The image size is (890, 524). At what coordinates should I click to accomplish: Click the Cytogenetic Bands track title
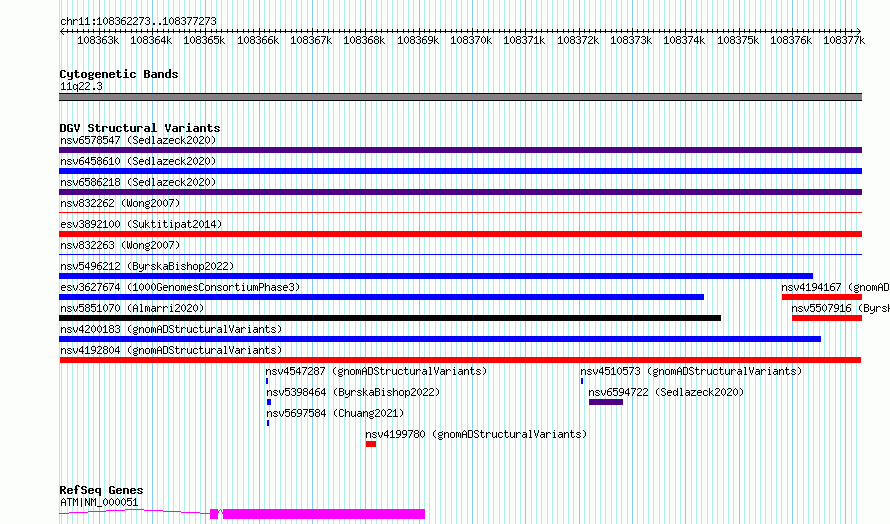coord(119,74)
